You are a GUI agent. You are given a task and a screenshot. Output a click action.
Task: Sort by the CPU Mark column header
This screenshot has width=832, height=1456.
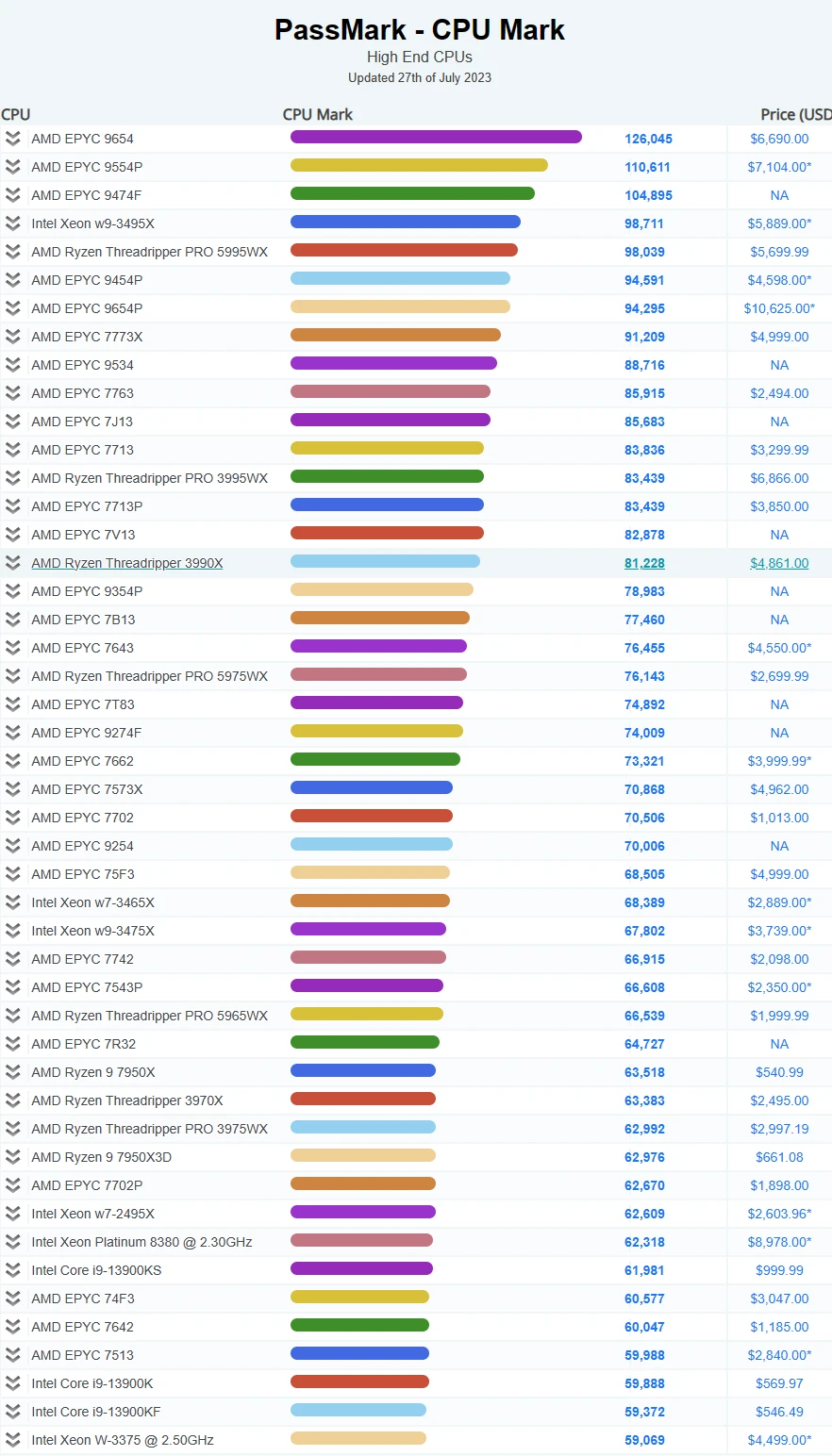pos(318,114)
